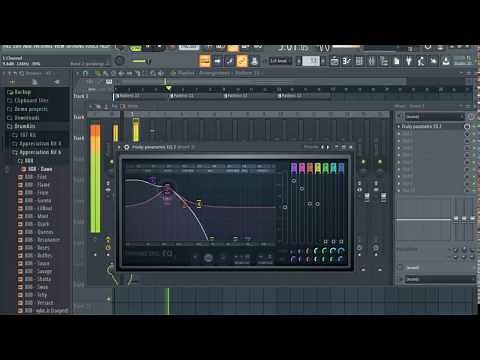Click the band 7 type selector above knobs
This screenshot has height=360, width=480.
(341, 241)
